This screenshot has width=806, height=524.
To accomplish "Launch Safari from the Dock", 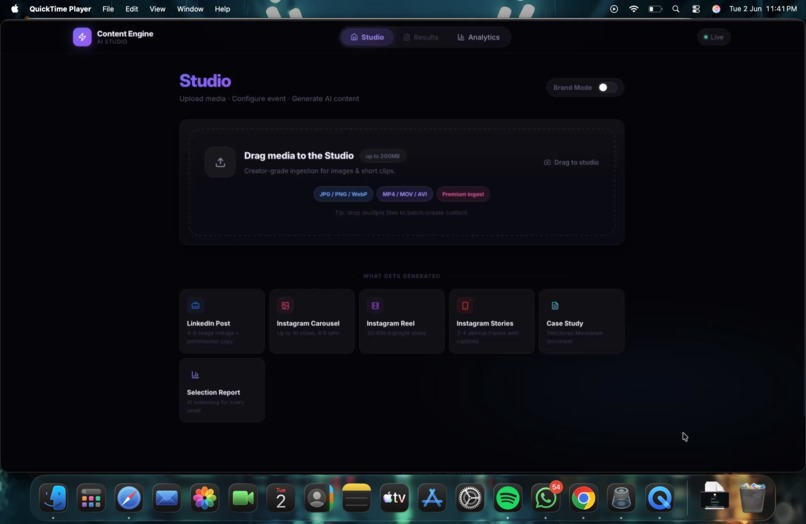I will tap(129, 498).
